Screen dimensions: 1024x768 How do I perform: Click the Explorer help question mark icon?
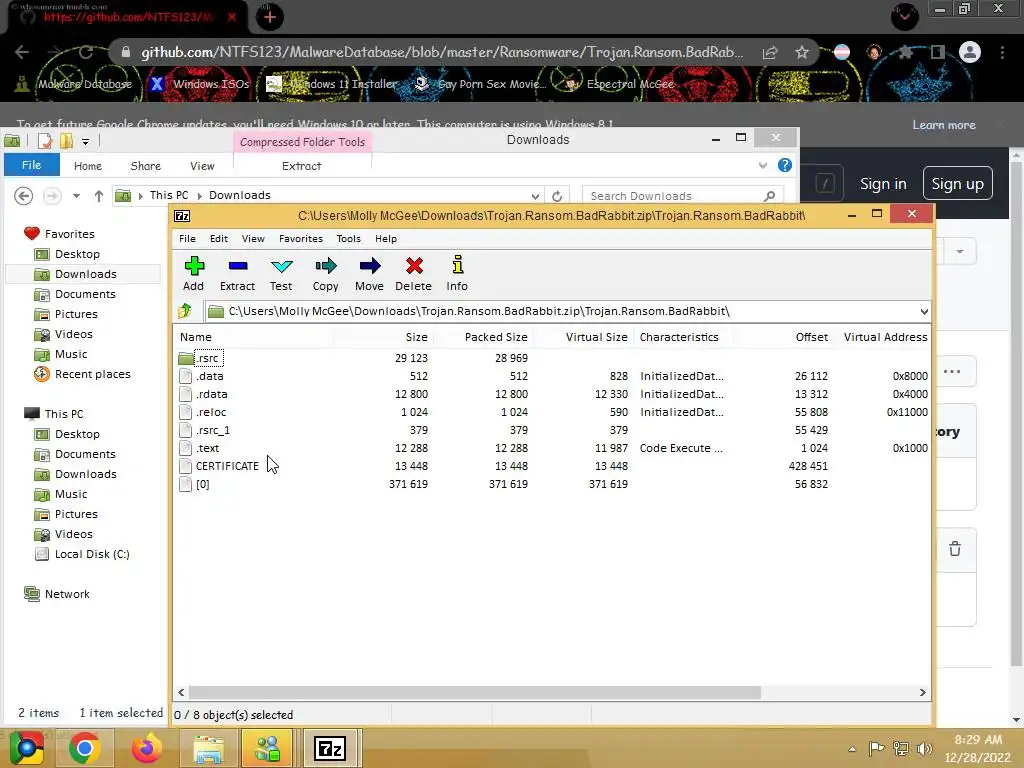coord(785,165)
